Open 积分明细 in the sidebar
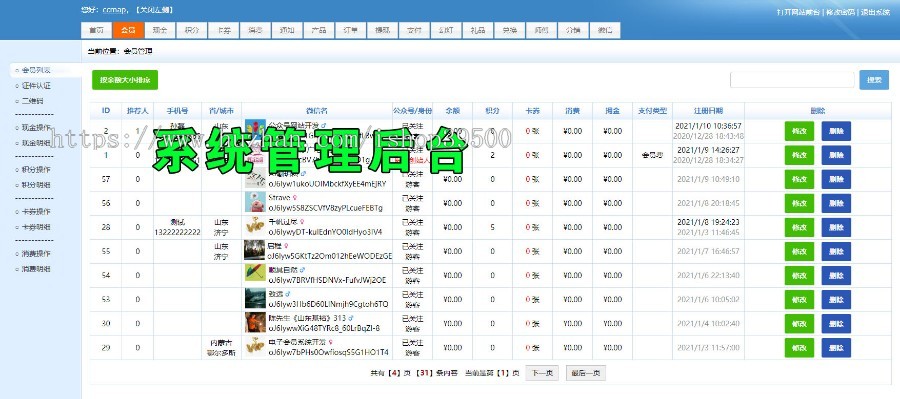 tap(36, 185)
